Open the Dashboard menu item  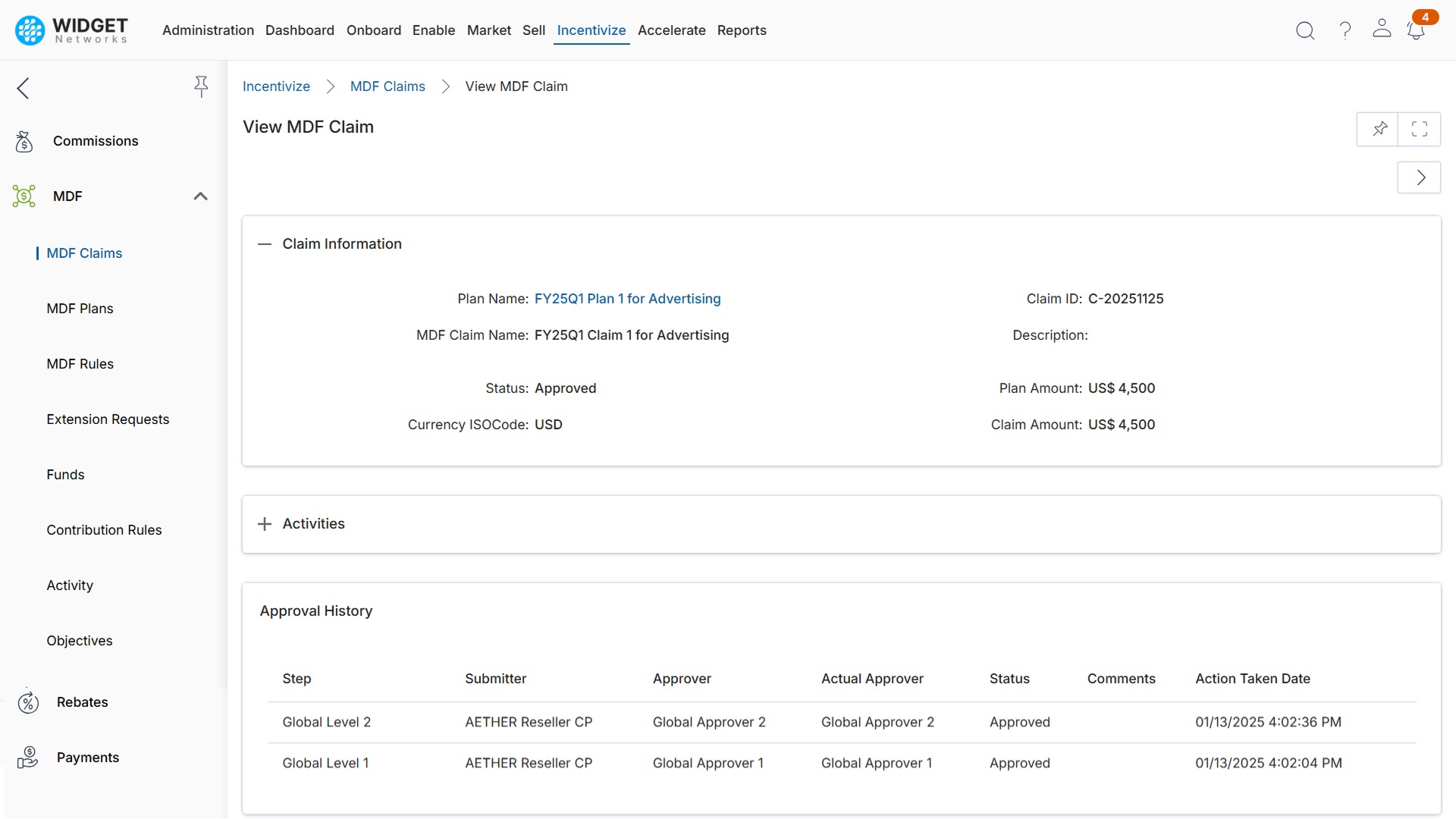pos(300,30)
